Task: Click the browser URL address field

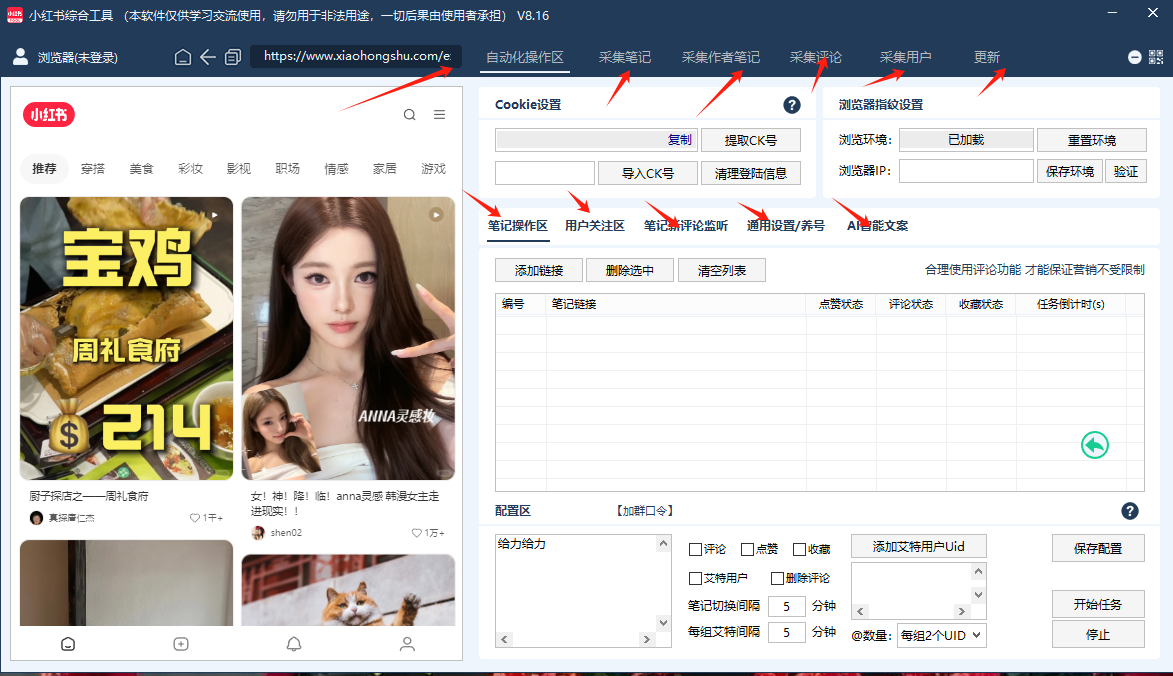Action: (356, 56)
